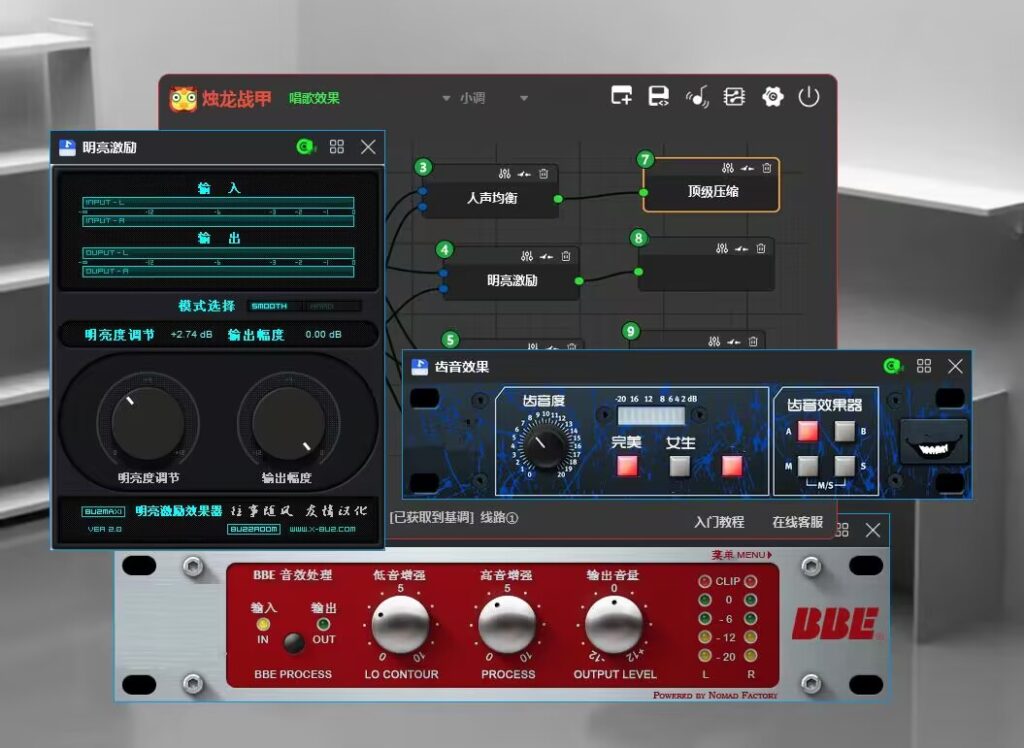
Task: Delete the 明亮激励 module with its trash icon
Action: point(566,256)
